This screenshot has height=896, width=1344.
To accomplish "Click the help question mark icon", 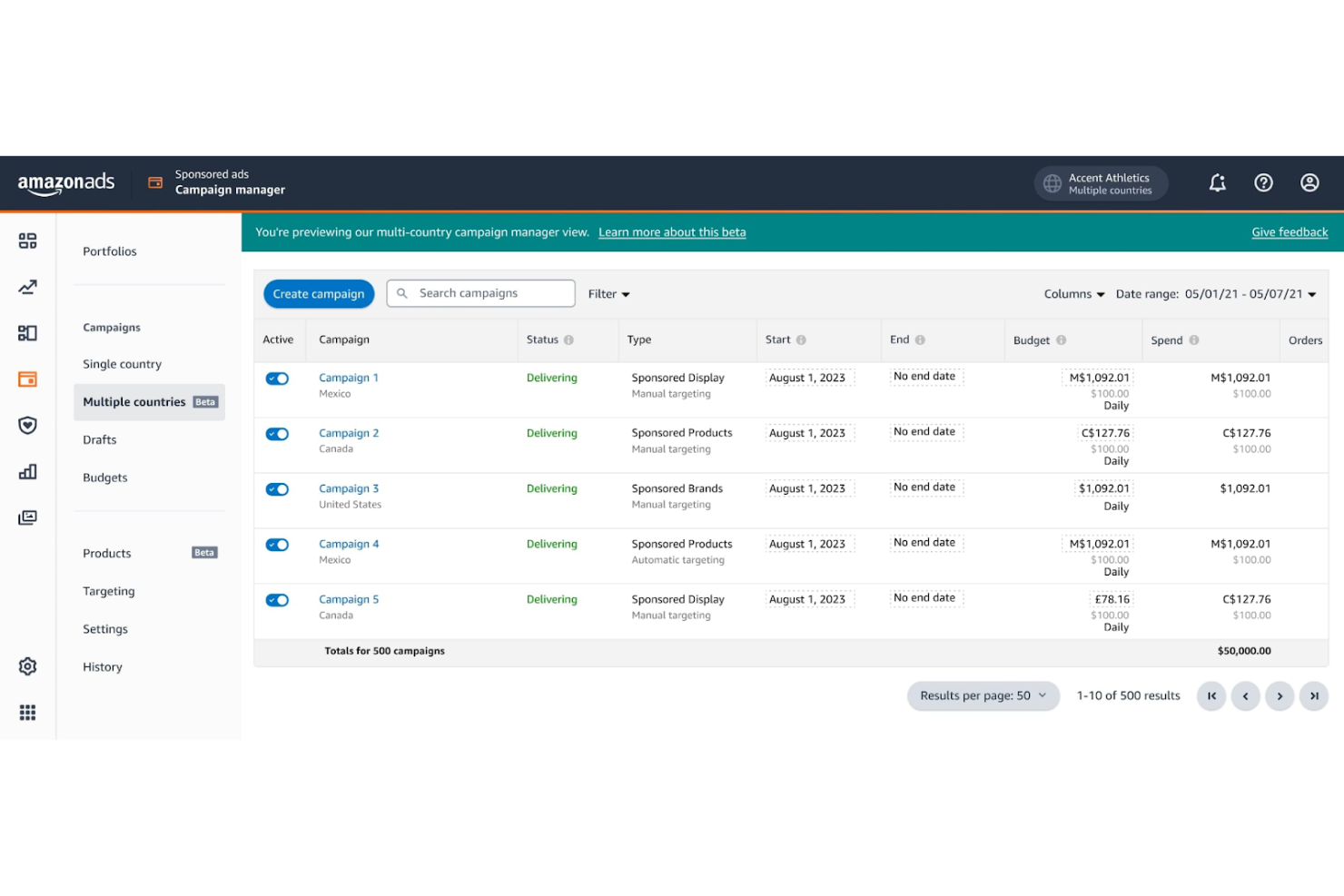I will (1263, 183).
